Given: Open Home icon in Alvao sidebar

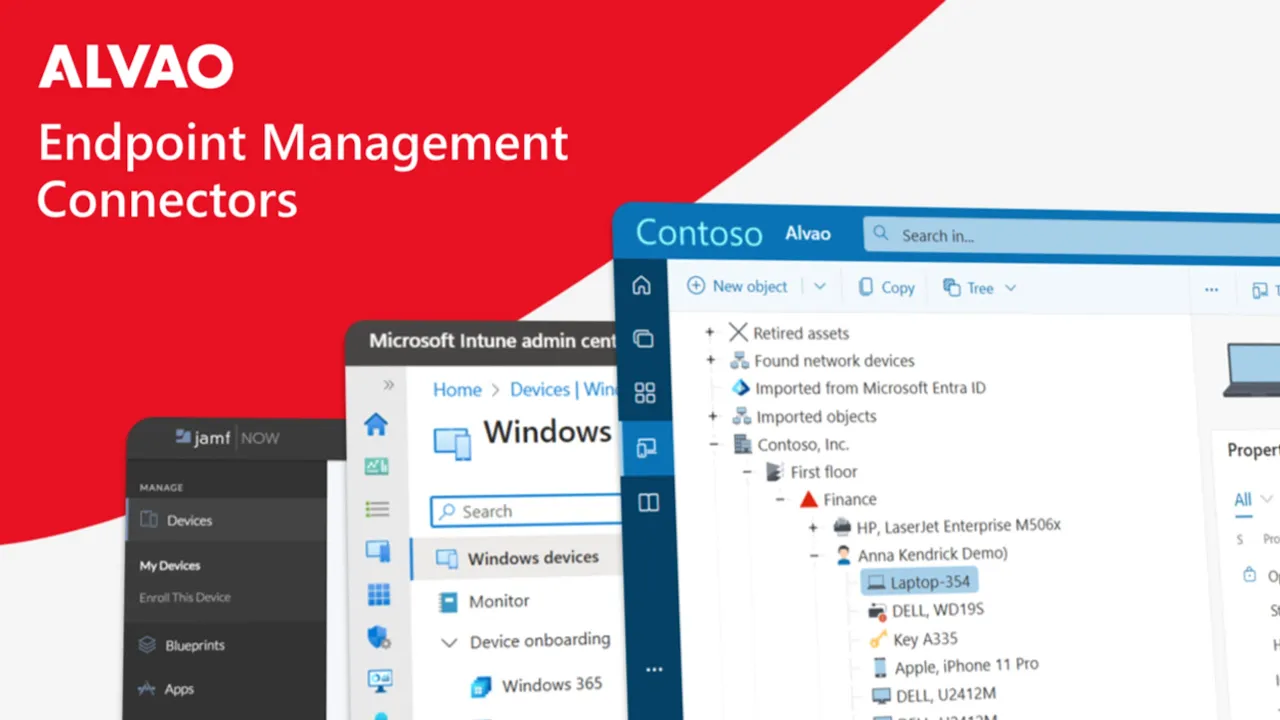Looking at the screenshot, I should 642,286.
